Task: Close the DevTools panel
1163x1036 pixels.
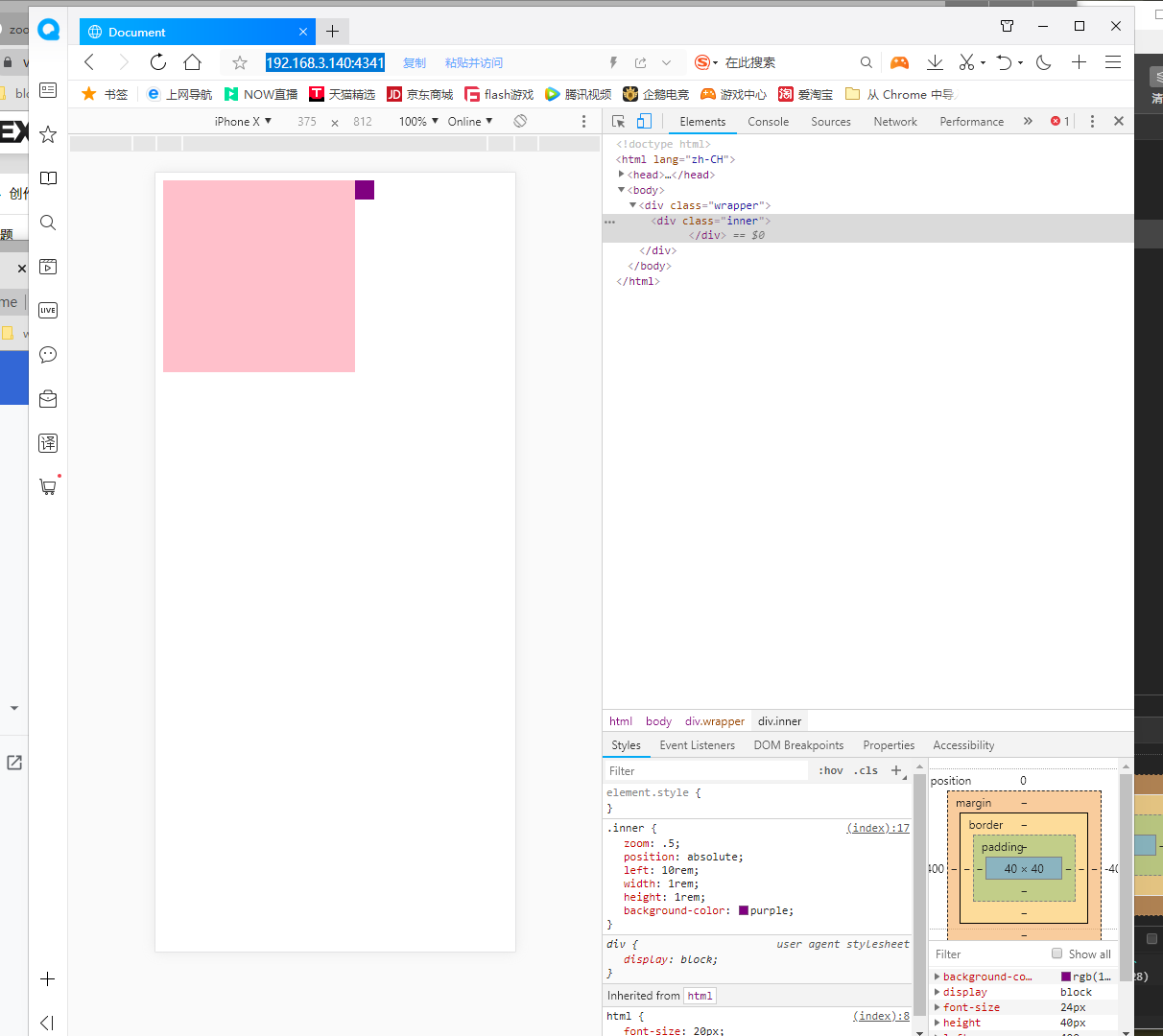Action: 1119,122
